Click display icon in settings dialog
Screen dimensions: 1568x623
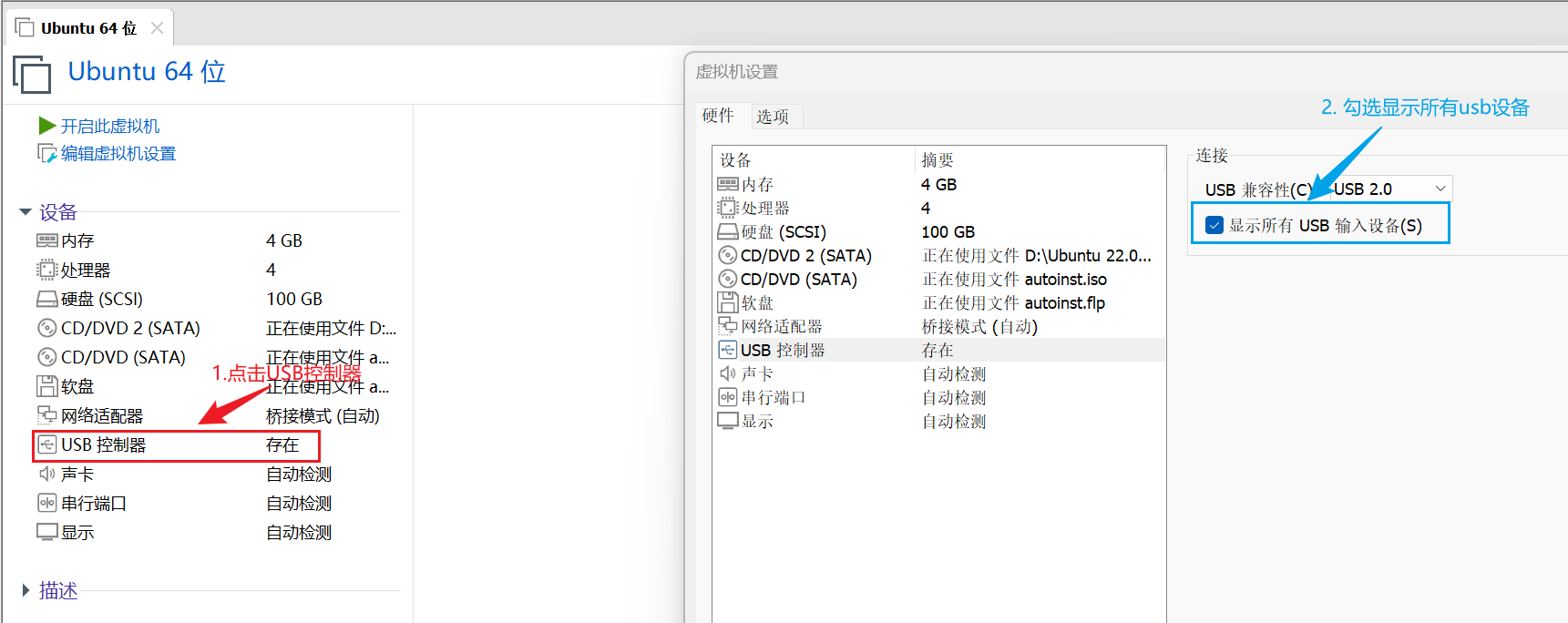728,421
